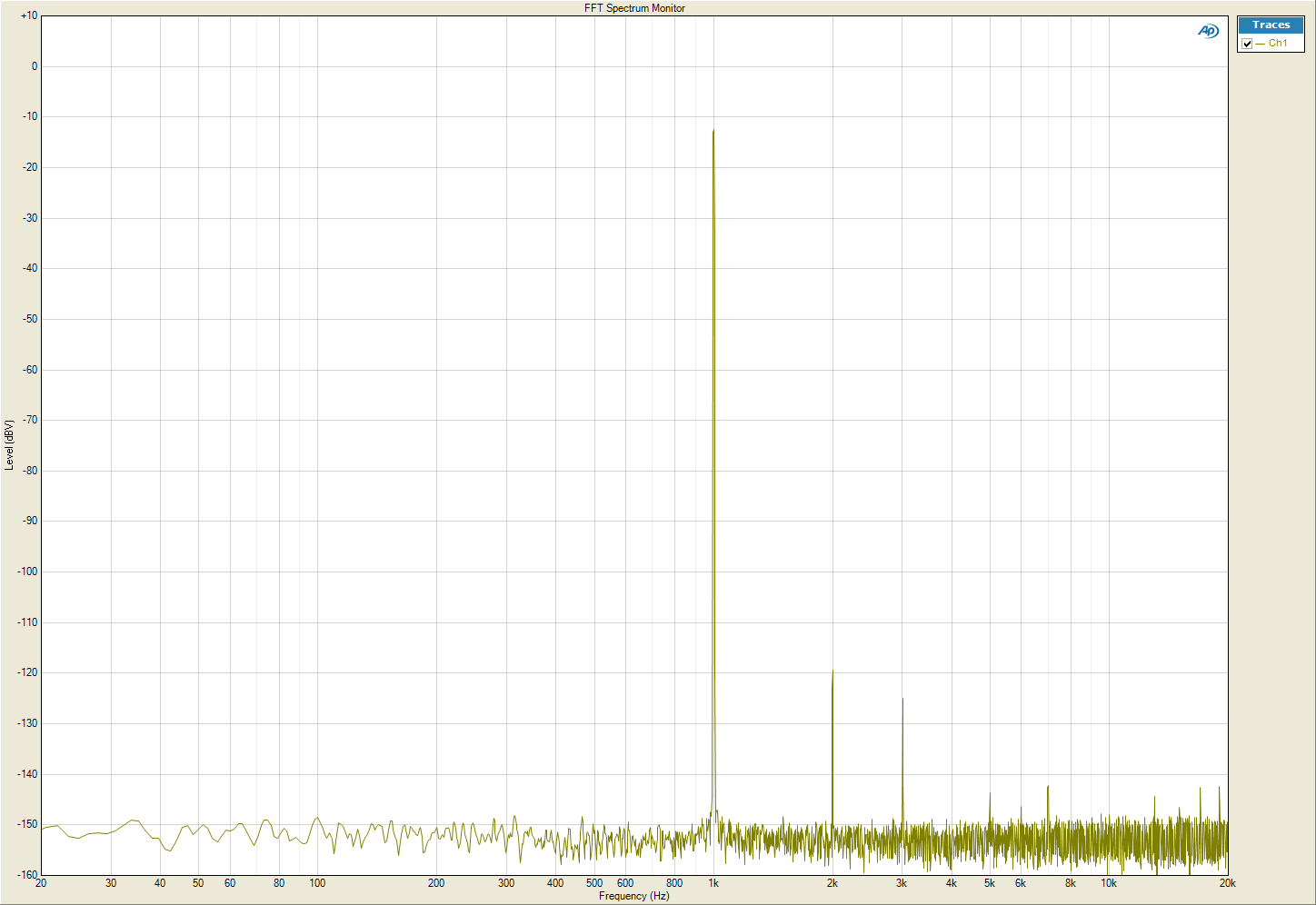Click the 1k x-axis tick label
The height and width of the screenshot is (905, 1316).
[x=713, y=883]
